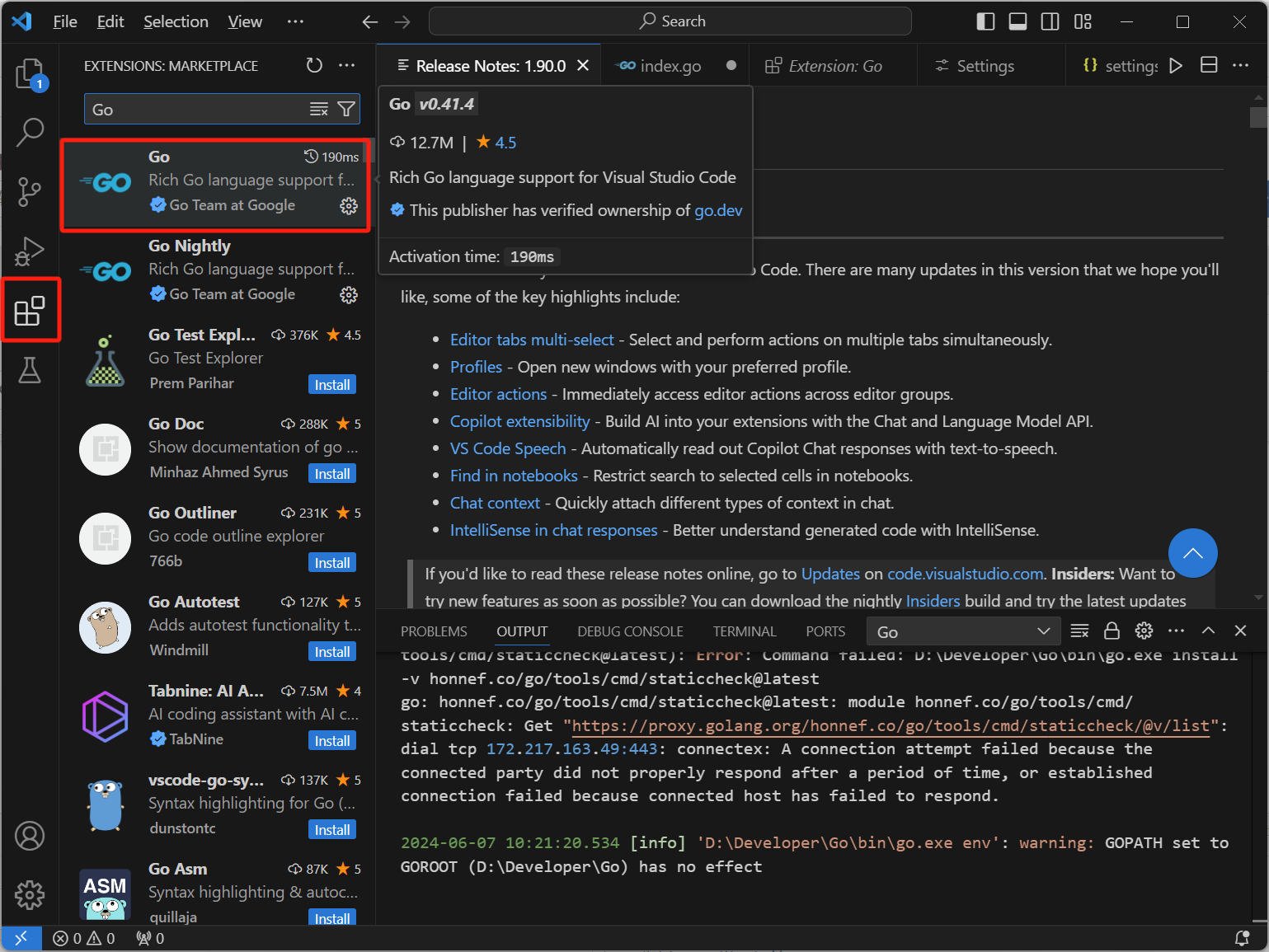Open editor More Actions ellipsis

1241,65
